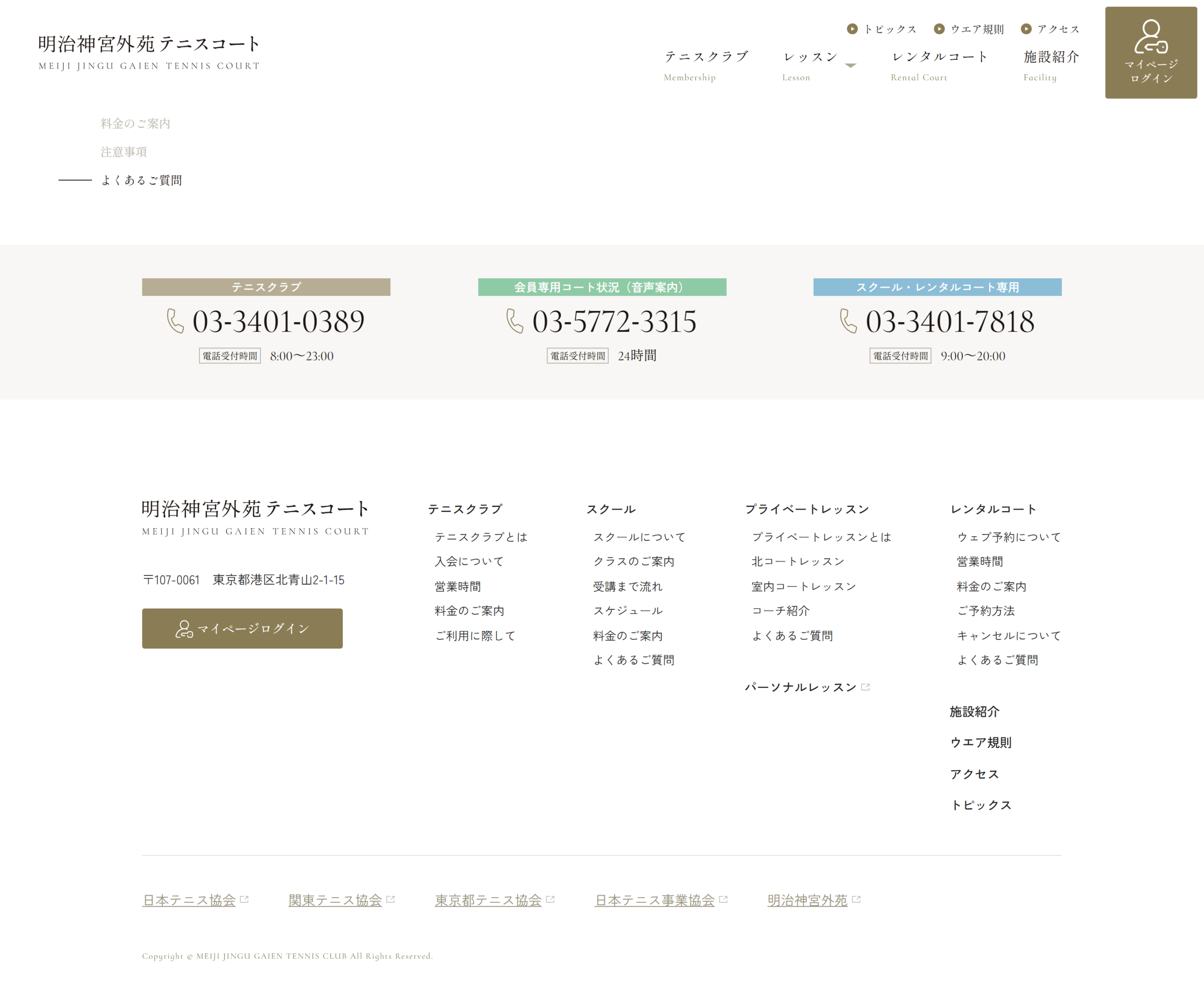
Task: Open 入会について in the footer
Action: pyautogui.click(x=469, y=561)
